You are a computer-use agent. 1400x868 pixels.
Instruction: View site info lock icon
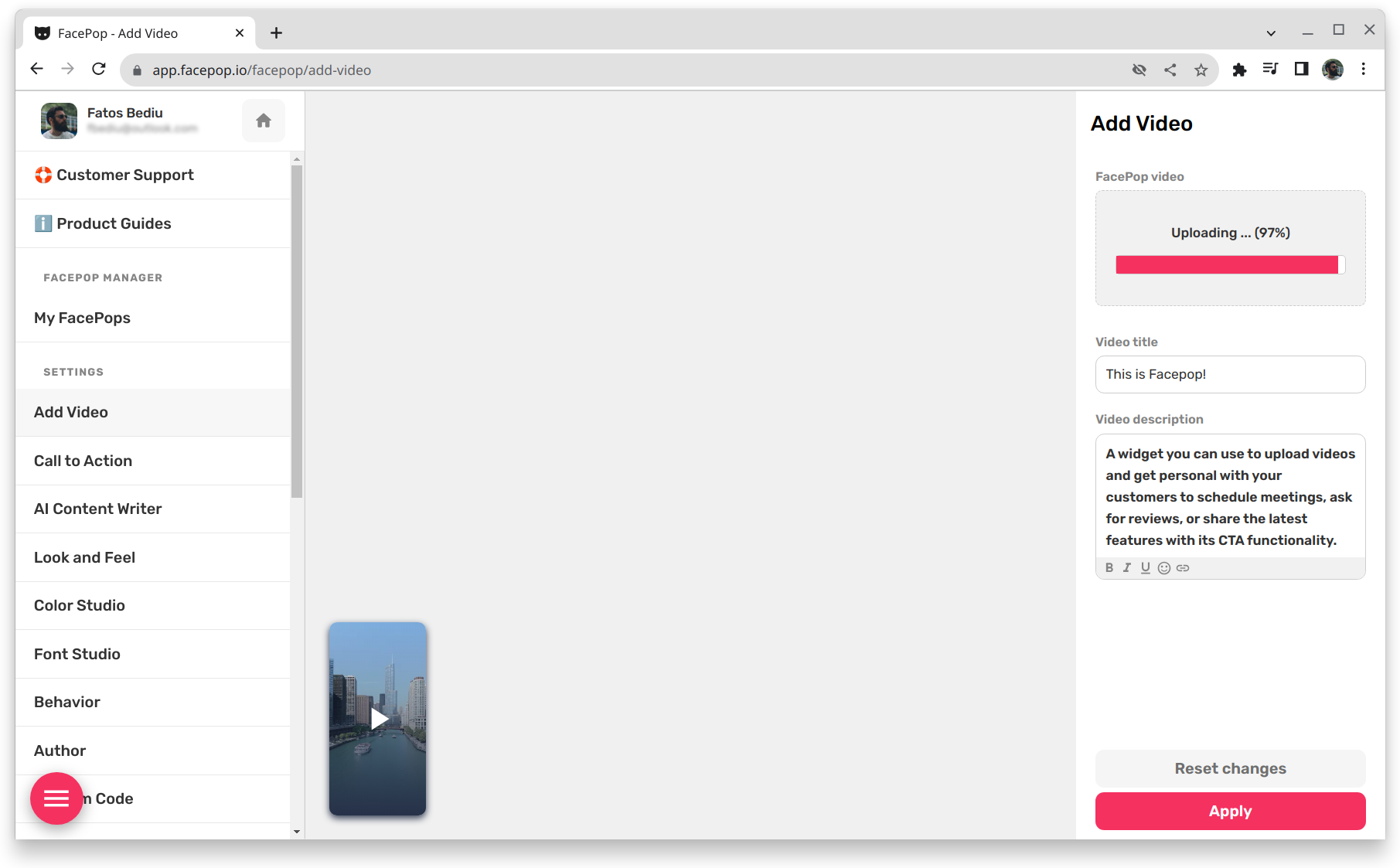pos(137,70)
